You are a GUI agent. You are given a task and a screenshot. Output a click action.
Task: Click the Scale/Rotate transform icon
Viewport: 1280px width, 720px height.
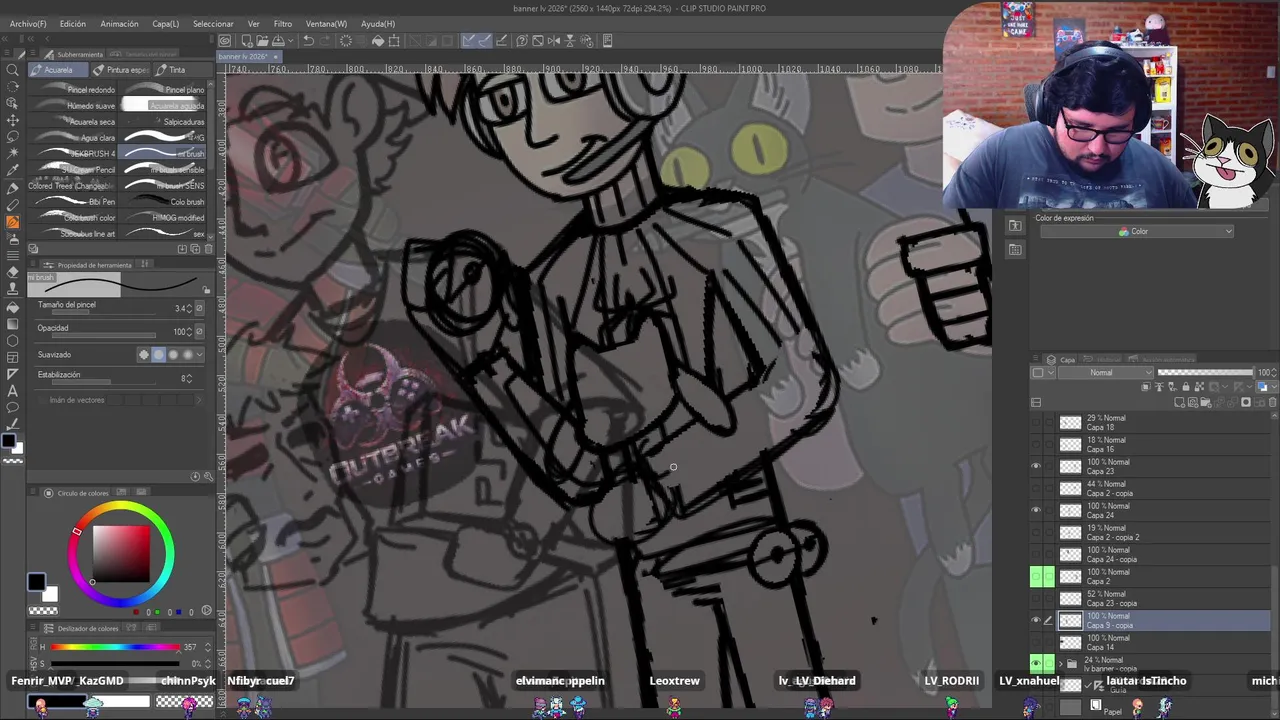pyautogui.click(x=394, y=41)
